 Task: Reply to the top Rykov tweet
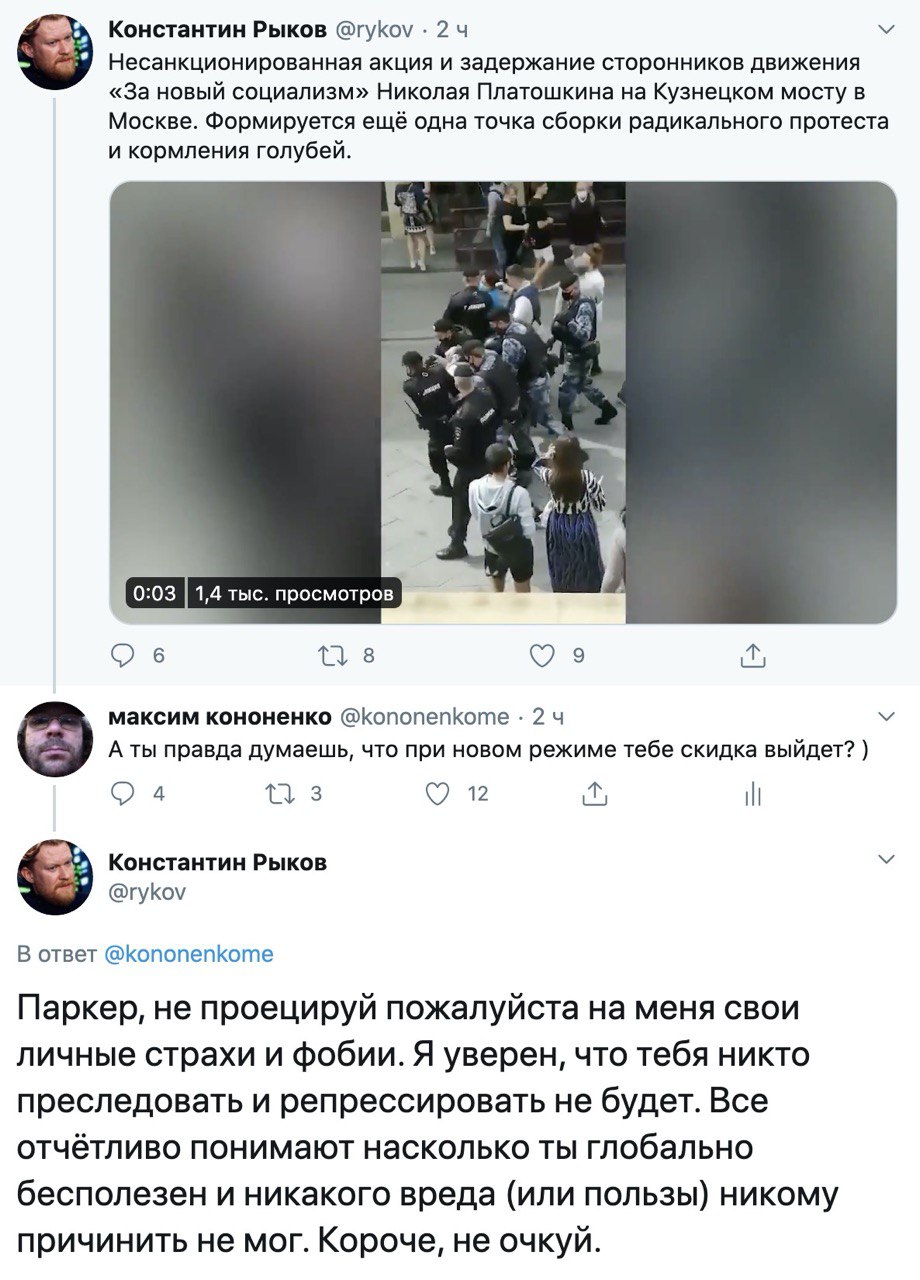point(122,656)
